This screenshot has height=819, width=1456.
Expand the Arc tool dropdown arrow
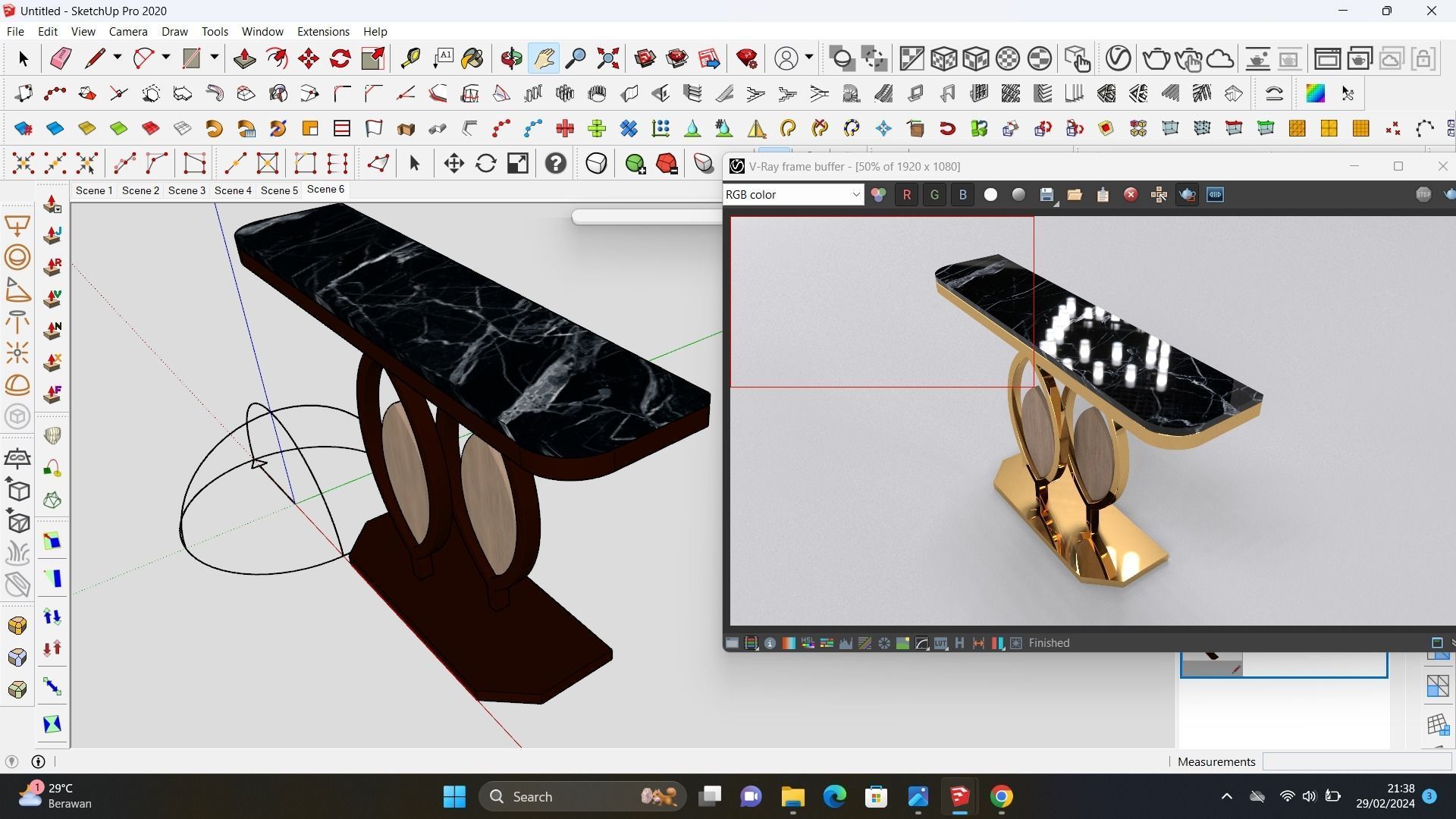click(x=166, y=58)
